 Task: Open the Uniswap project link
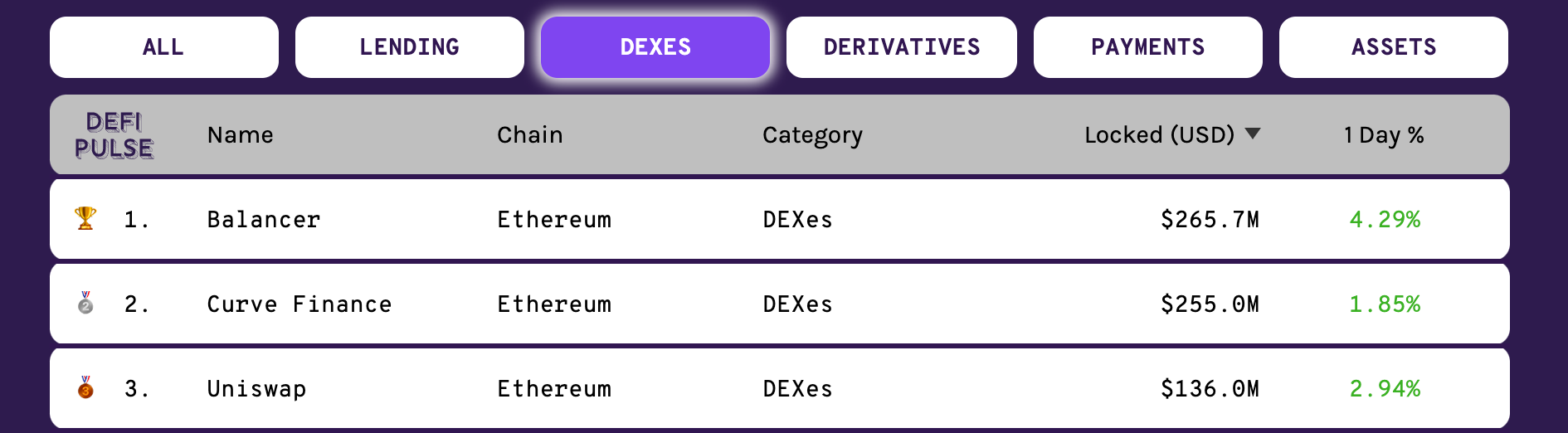[257, 389]
